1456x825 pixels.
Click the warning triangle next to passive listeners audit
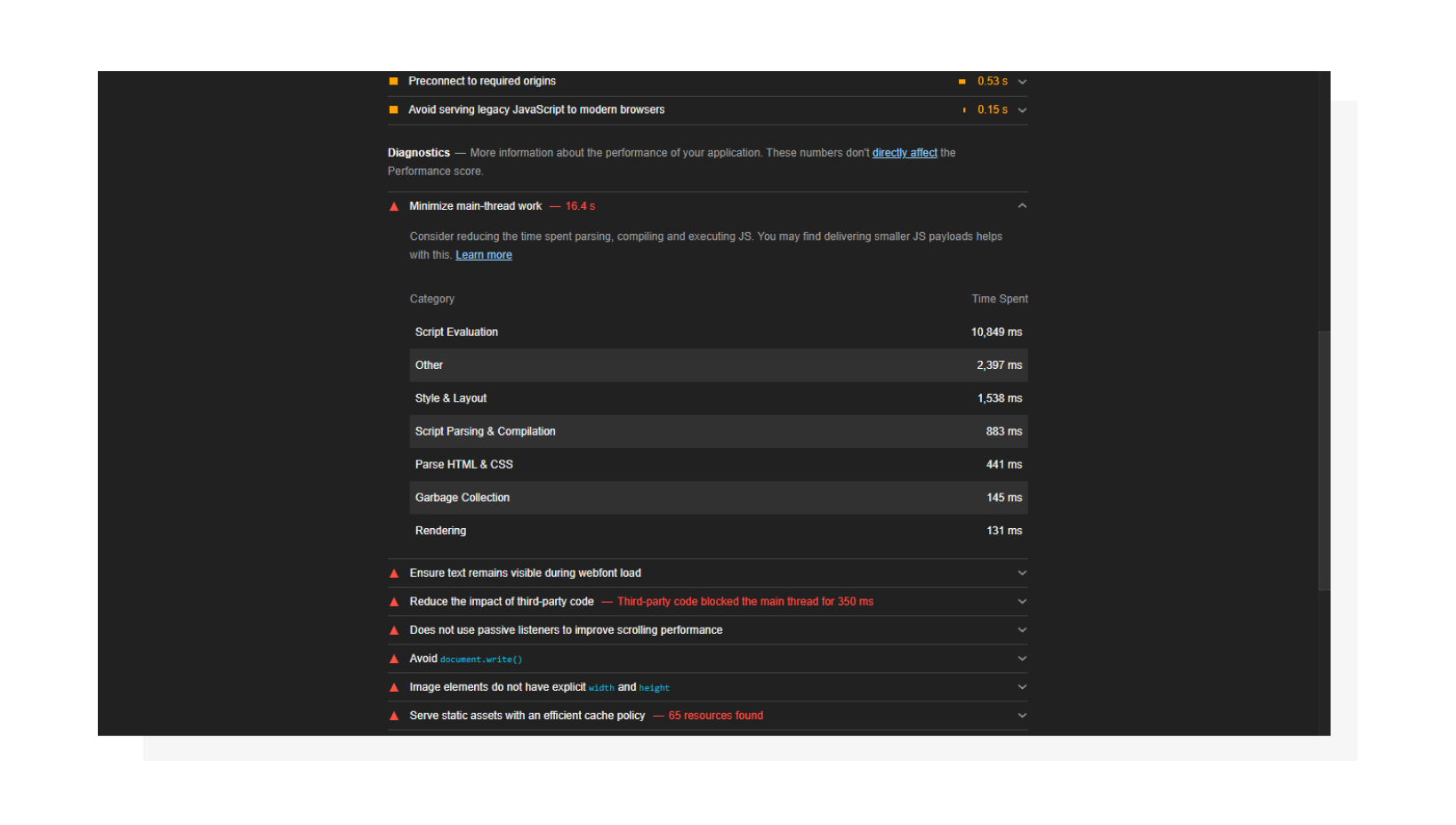click(x=394, y=630)
